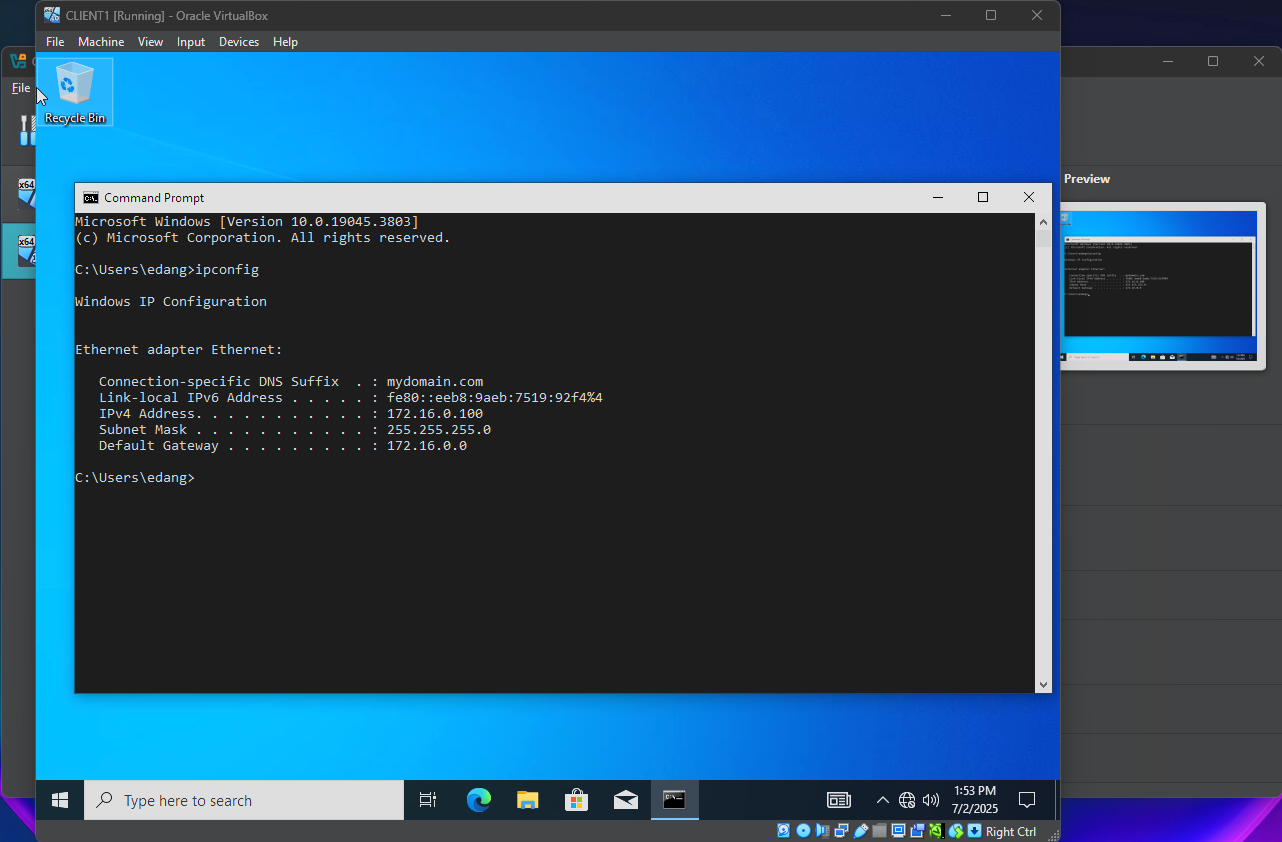Click the display settings indicator icon
Viewport: 1282px width, 842px height.
click(x=899, y=831)
